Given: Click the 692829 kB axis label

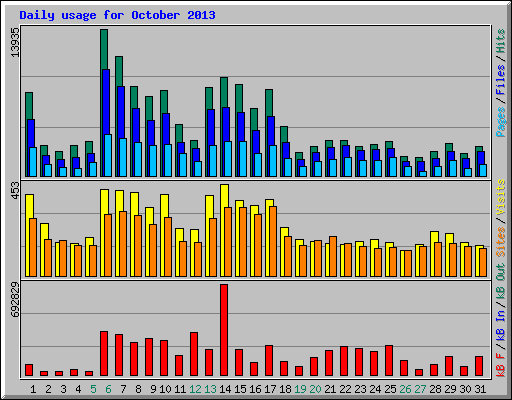Looking at the screenshot, I should 15,299.
